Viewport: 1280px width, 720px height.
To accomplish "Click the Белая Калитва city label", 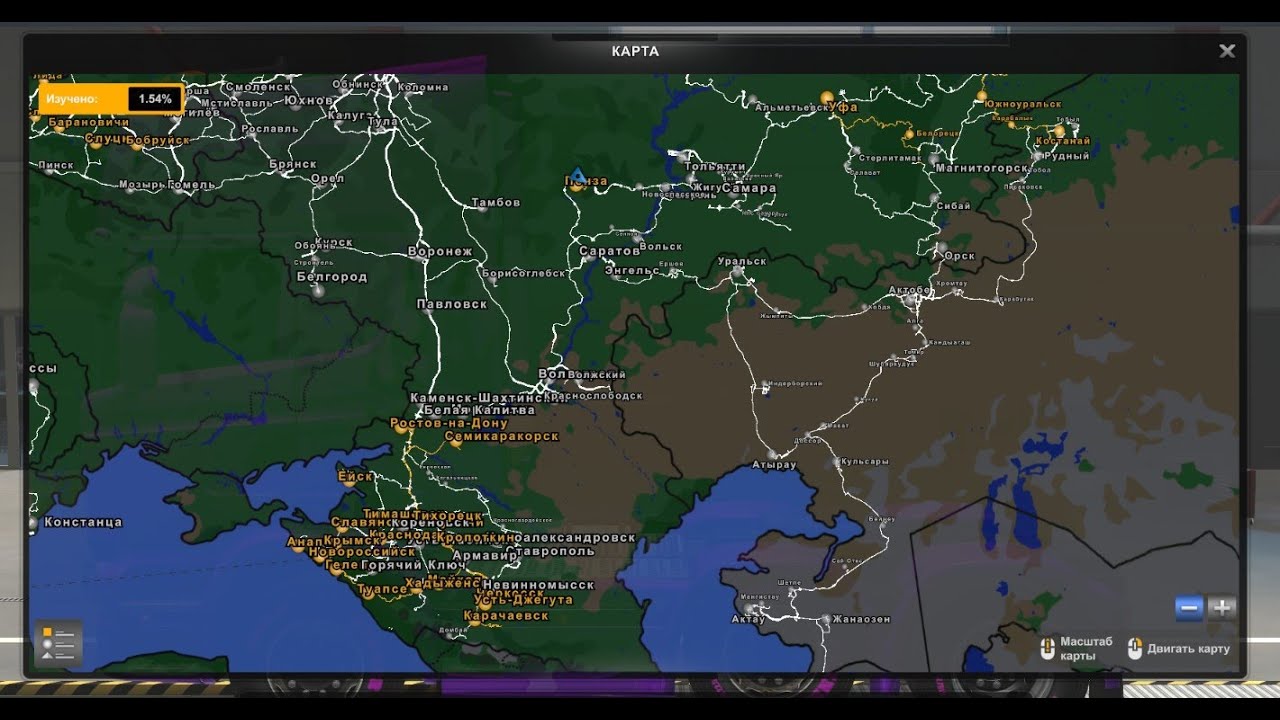I will [x=479, y=410].
